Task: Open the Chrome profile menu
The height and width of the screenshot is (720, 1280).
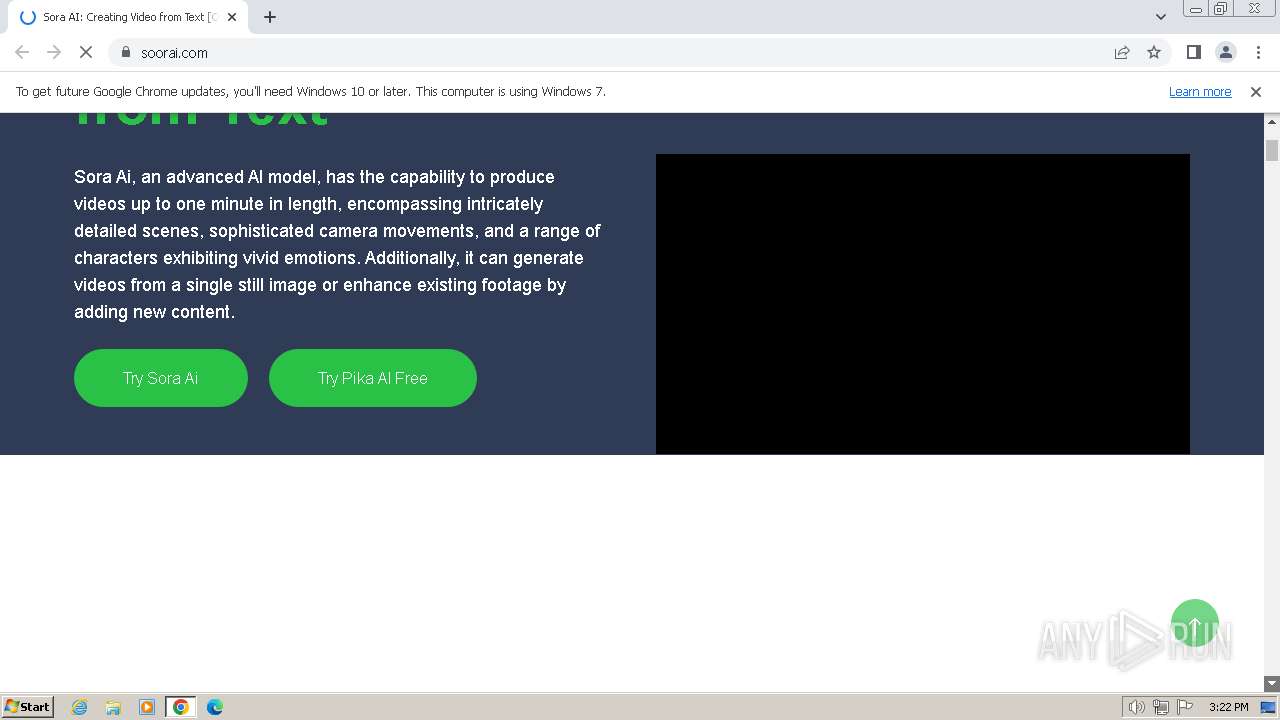Action: tap(1225, 52)
